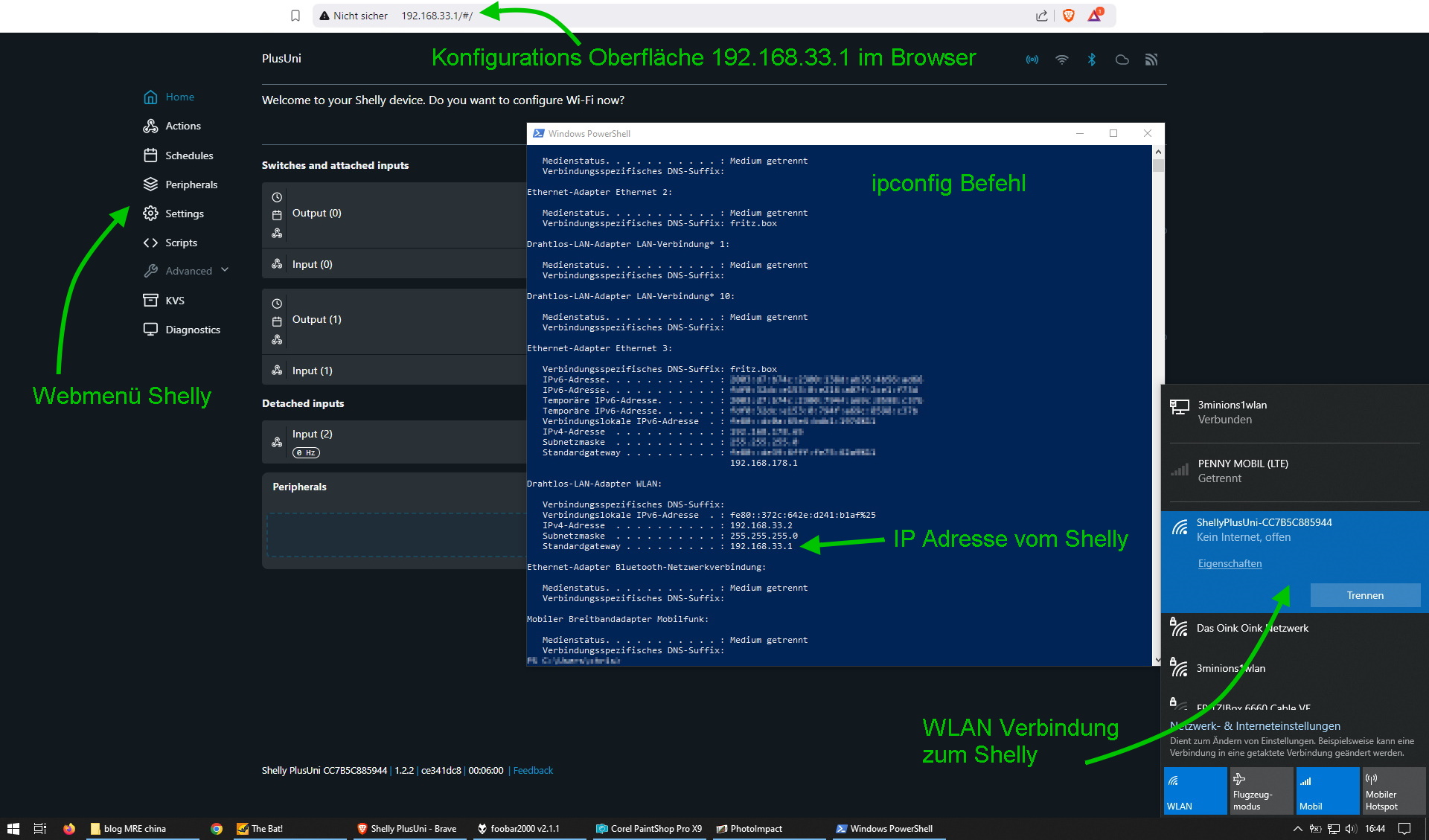Open Task View on the taskbar
Image resolution: width=1429 pixels, height=840 pixels.
[40, 829]
